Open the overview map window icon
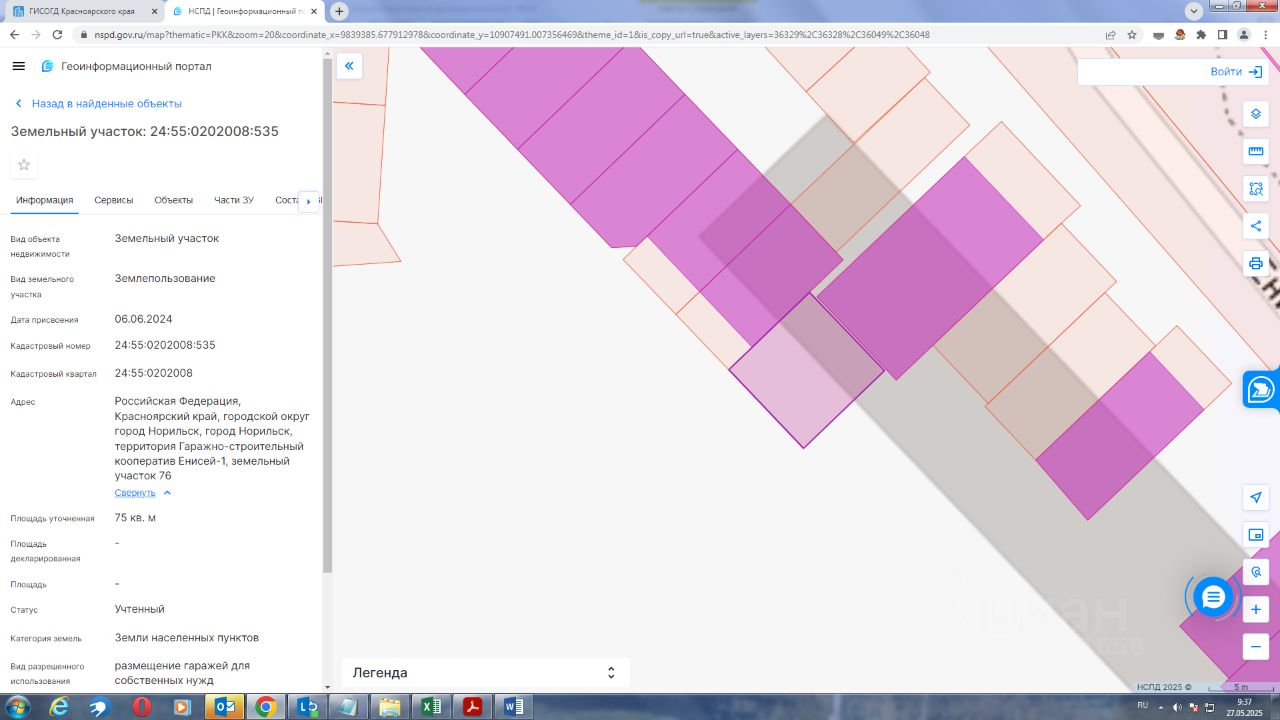Screen dimensions: 1280x720 [x=1256, y=535]
